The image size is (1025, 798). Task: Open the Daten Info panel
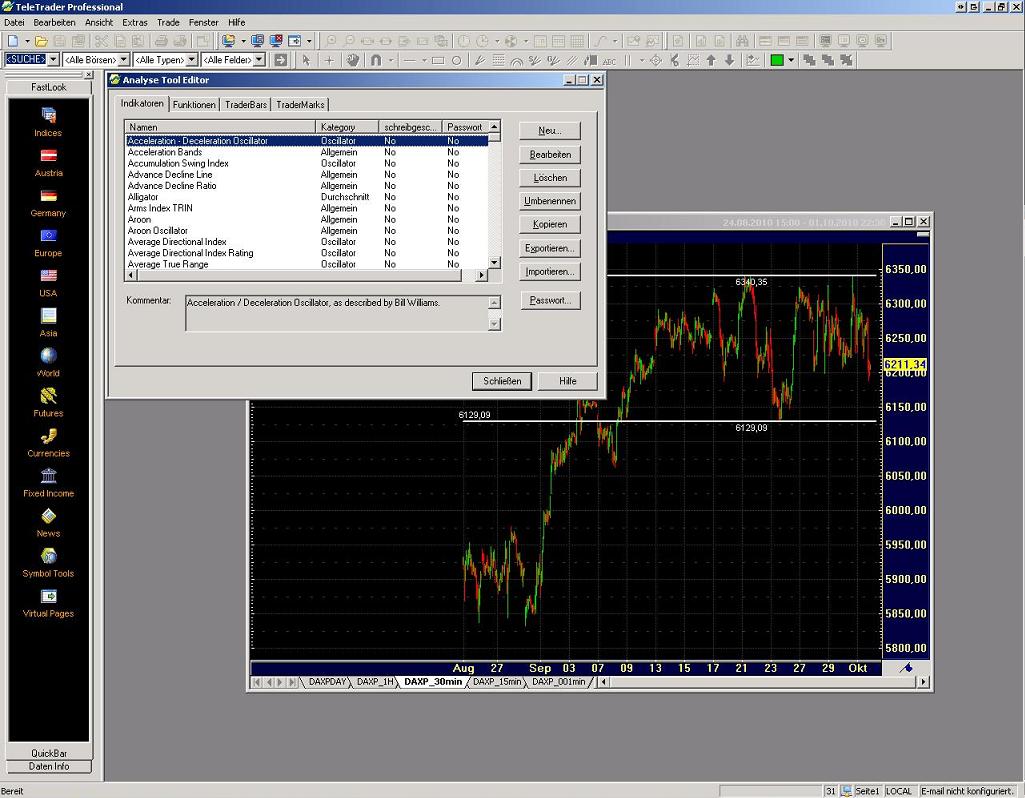pos(49,766)
